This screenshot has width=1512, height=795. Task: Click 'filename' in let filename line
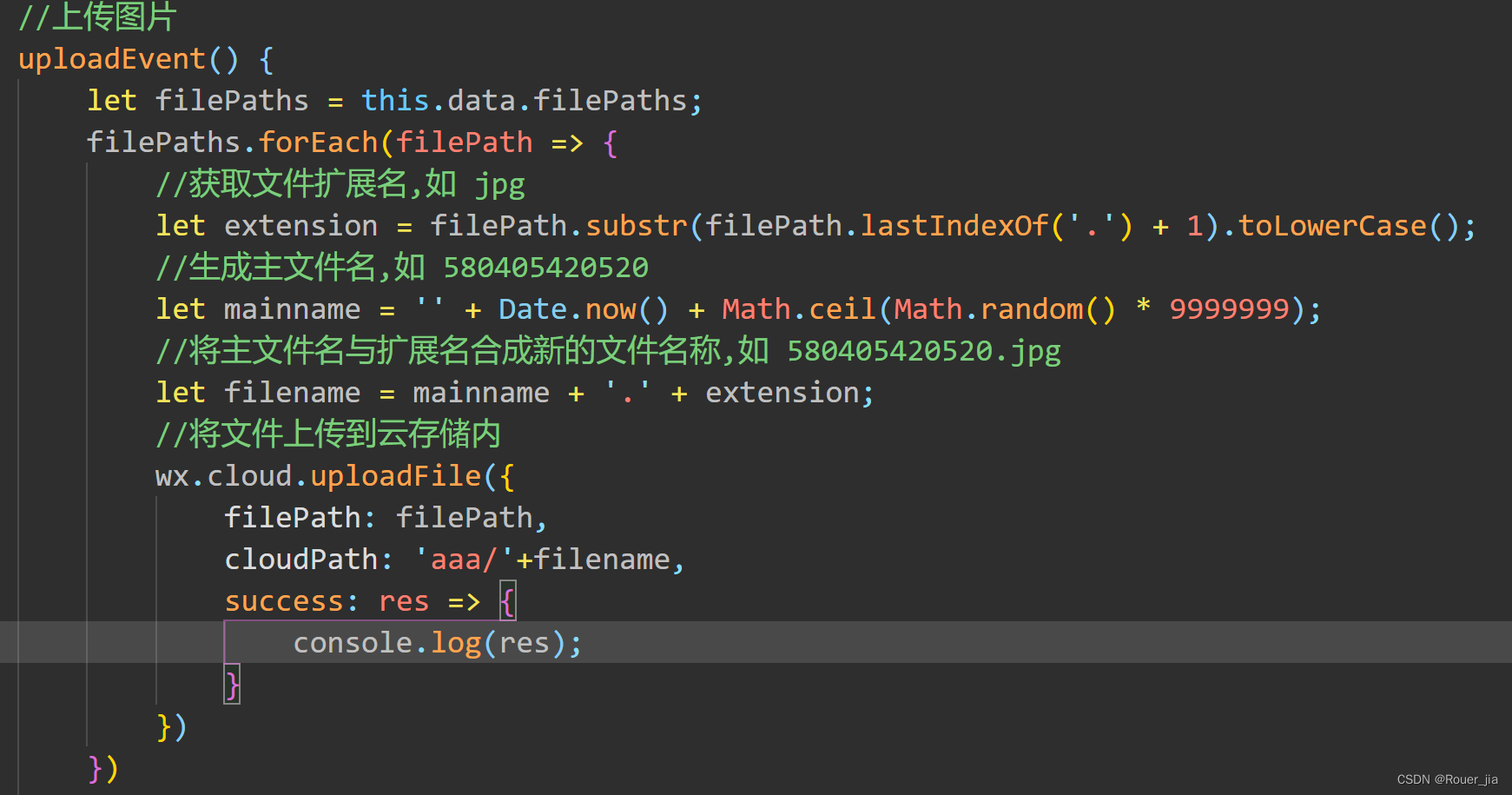(x=292, y=393)
